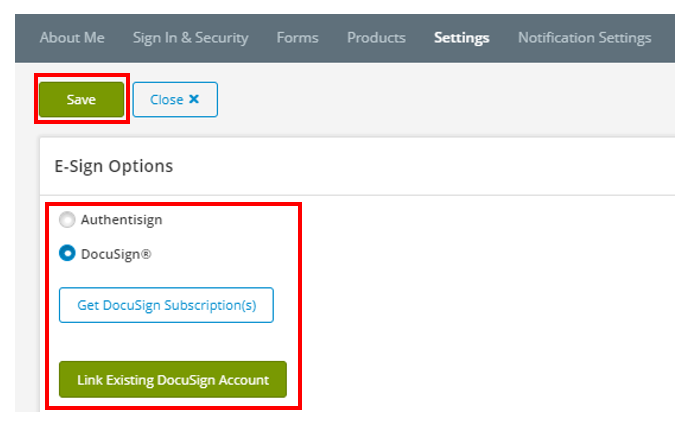Click the X icon on Close button
The width and height of the screenshot is (690, 426).
click(x=194, y=100)
